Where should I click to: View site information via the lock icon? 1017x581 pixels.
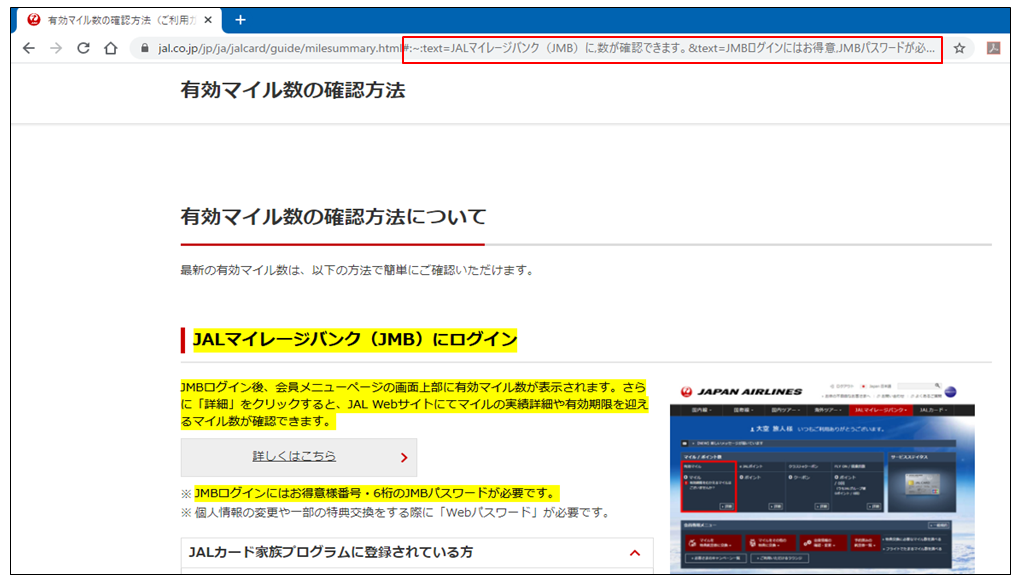coord(145,48)
